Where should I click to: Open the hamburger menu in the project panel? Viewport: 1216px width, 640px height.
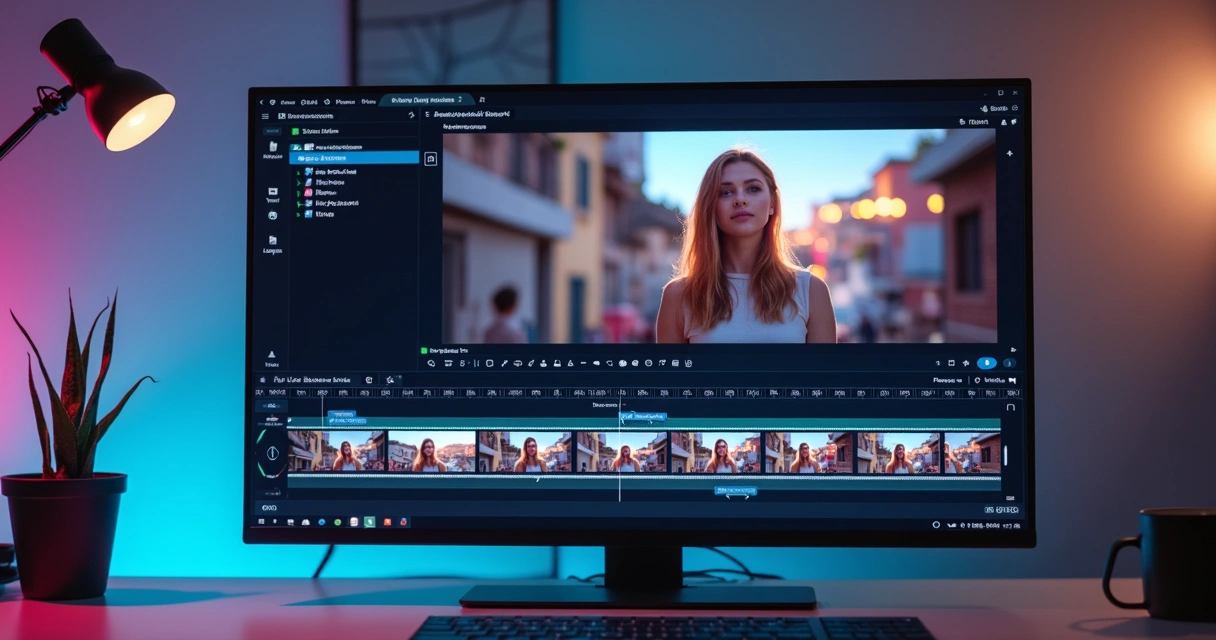(x=265, y=116)
